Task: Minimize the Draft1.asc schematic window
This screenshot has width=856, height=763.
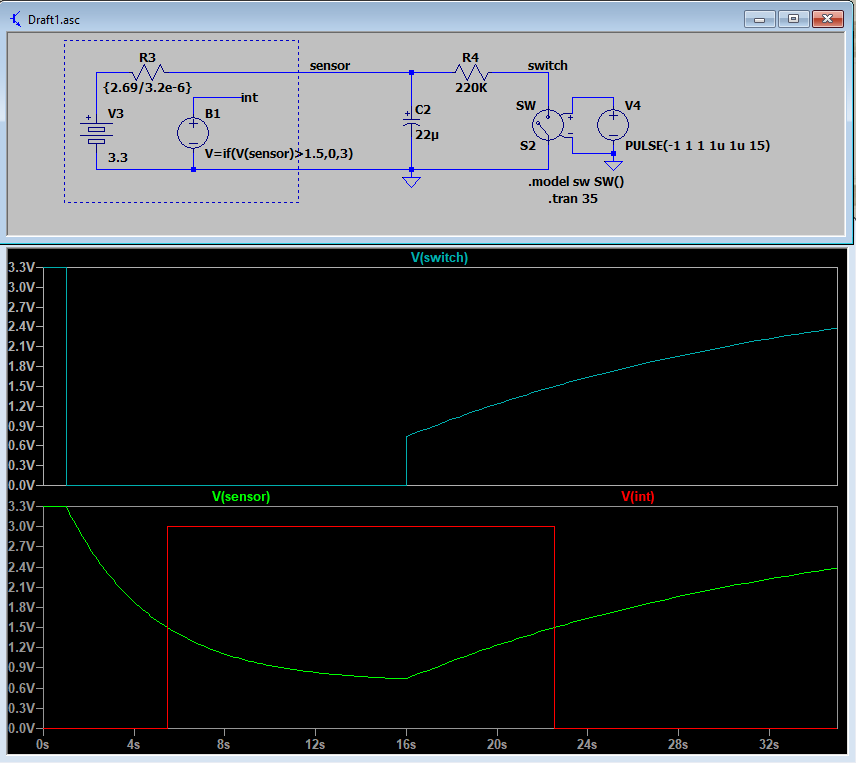Action: 759,20
